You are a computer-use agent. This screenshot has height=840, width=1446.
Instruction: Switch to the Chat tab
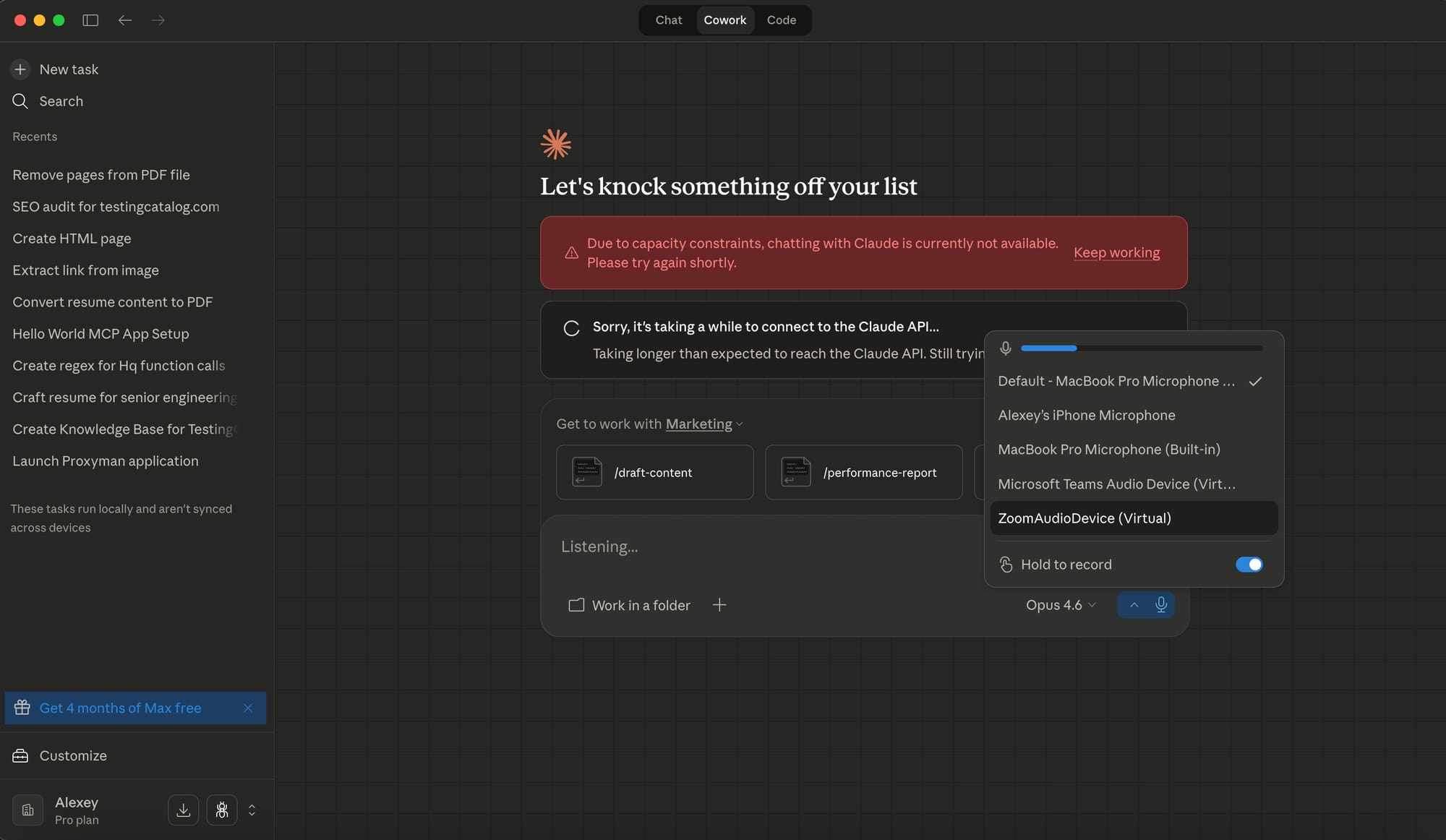(668, 20)
